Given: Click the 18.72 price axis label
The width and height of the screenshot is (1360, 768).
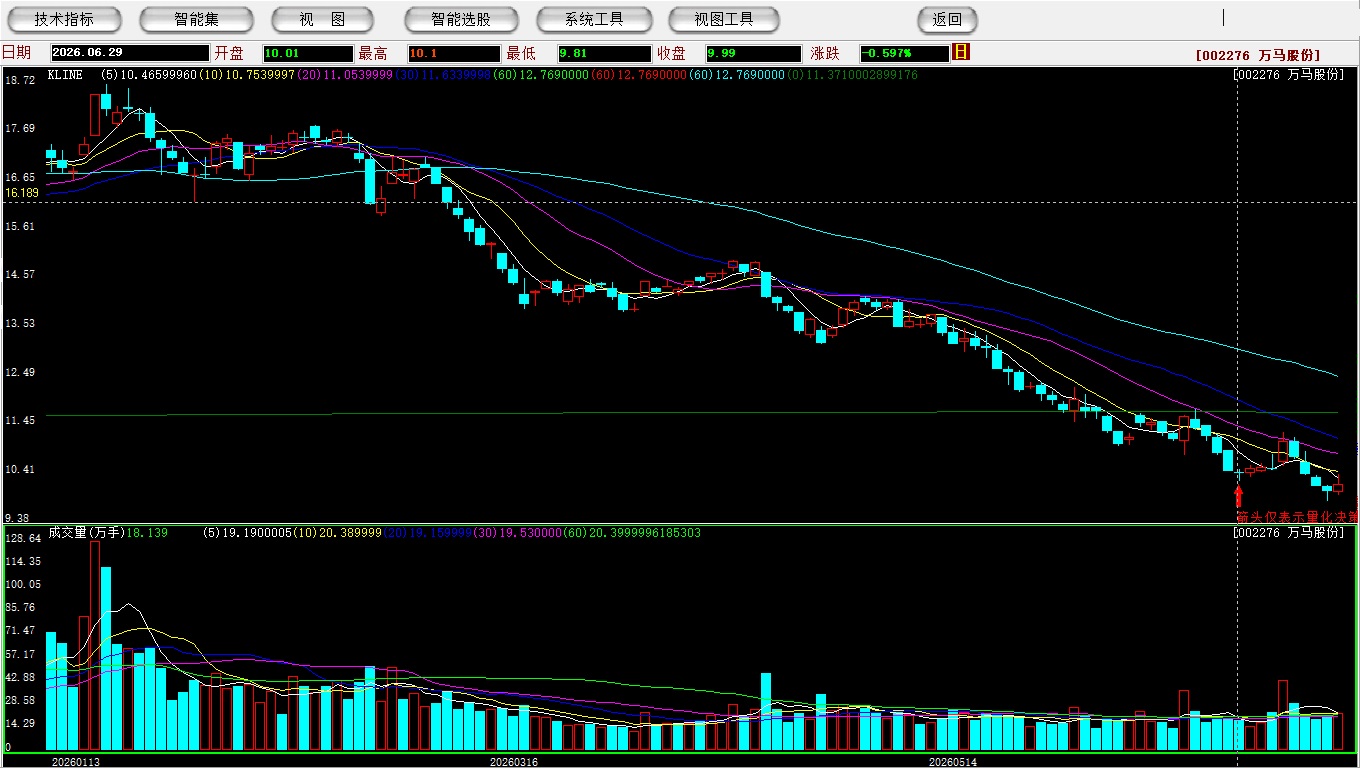Looking at the screenshot, I should pyautogui.click(x=20, y=79).
